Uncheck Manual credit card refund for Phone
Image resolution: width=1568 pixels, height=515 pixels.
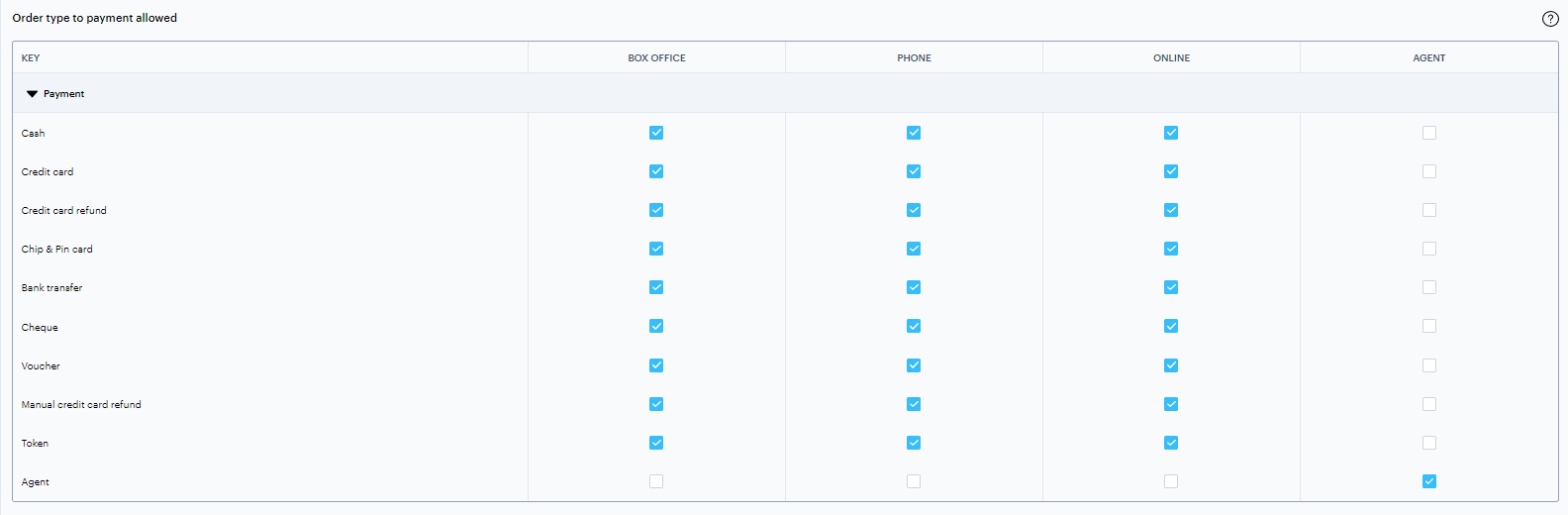click(x=914, y=404)
